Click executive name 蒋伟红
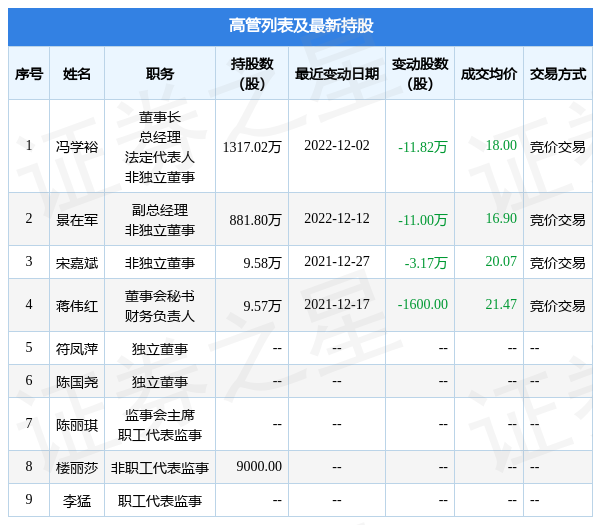Image resolution: width=593 pixels, height=525 pixels. (77, 306)
